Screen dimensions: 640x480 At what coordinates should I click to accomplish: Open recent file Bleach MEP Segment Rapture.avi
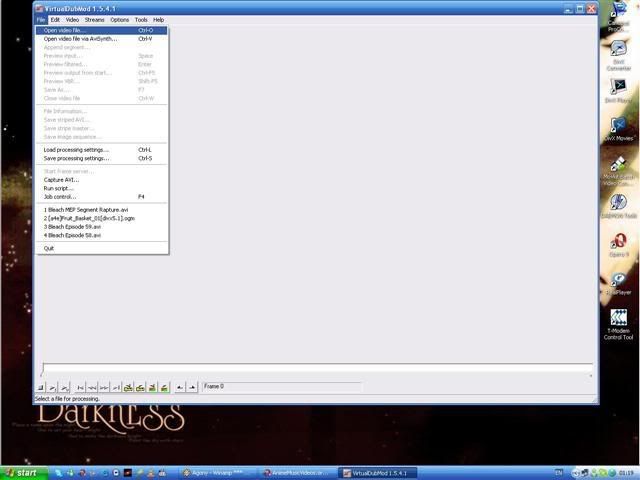coord(102,210)
